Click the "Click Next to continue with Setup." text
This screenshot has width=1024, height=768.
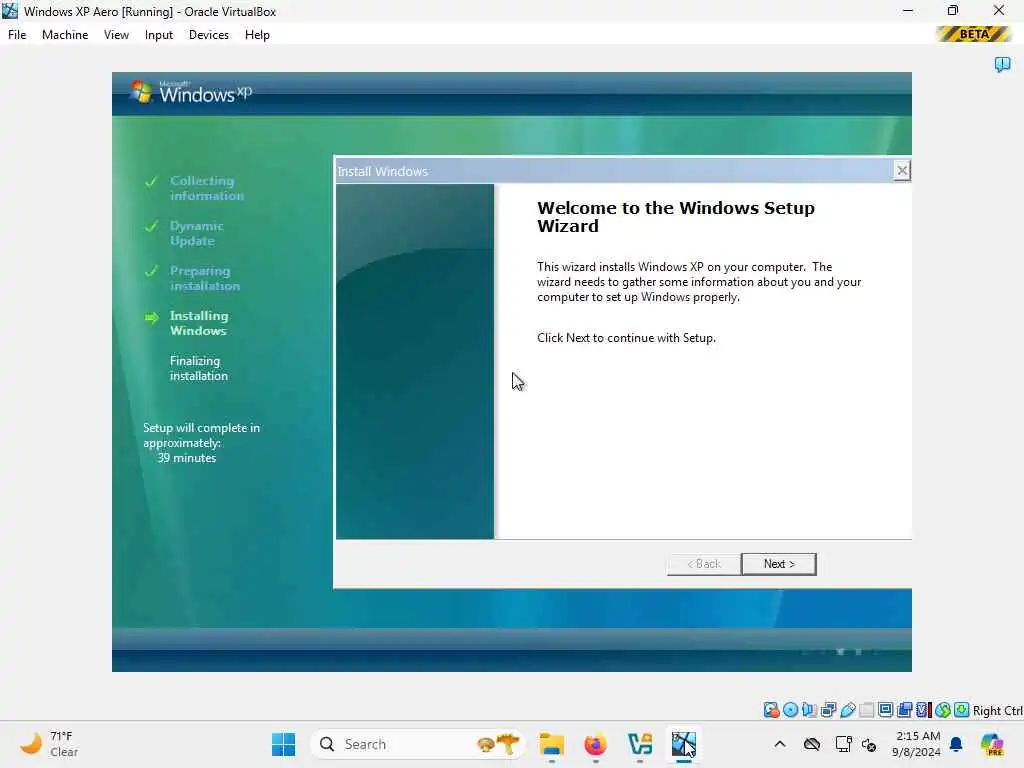(x=626, y=338)
